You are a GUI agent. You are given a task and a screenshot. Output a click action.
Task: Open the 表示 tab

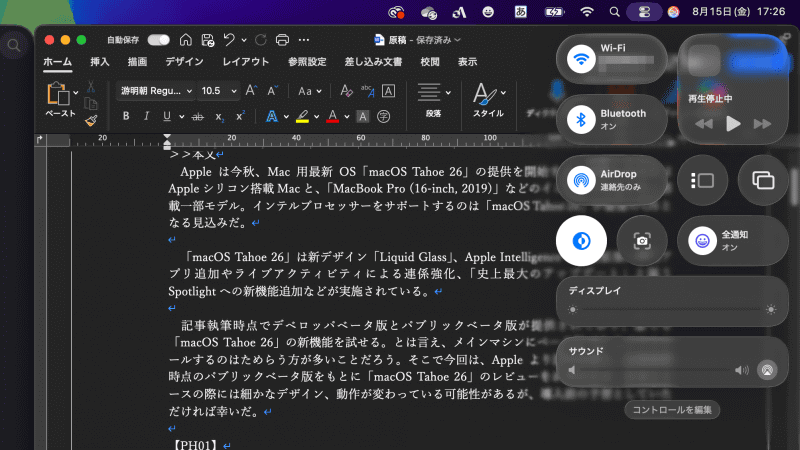(x=467, y=62)
